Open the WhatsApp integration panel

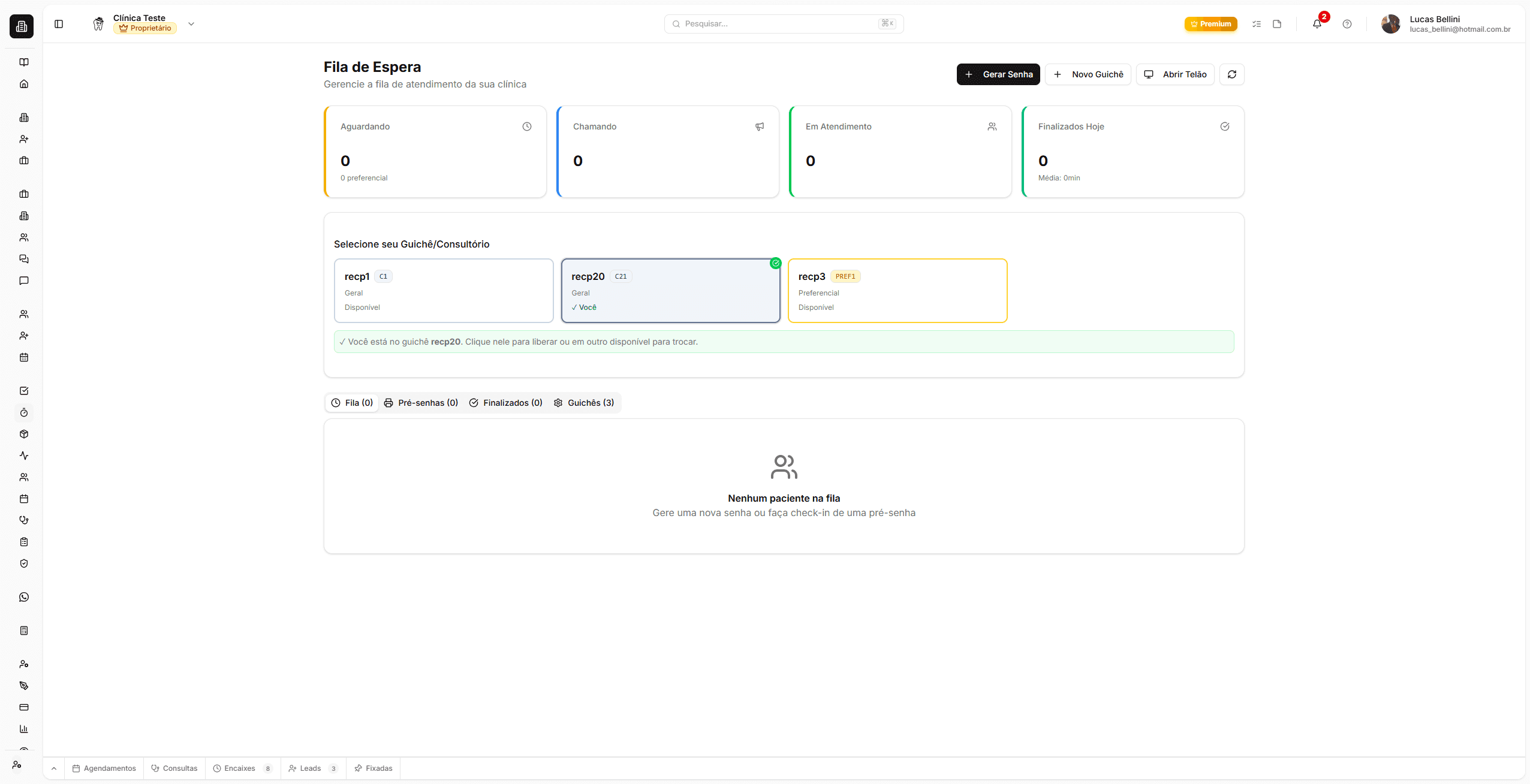(x=24, y=596)
